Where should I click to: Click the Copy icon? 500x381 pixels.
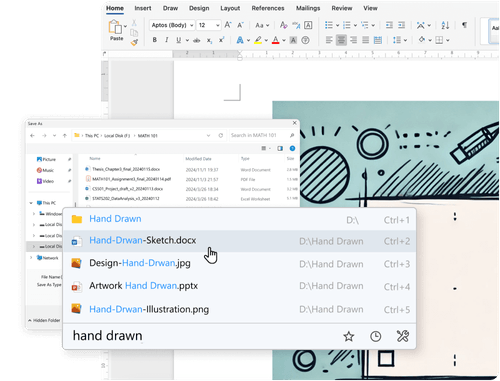point(134,33)
